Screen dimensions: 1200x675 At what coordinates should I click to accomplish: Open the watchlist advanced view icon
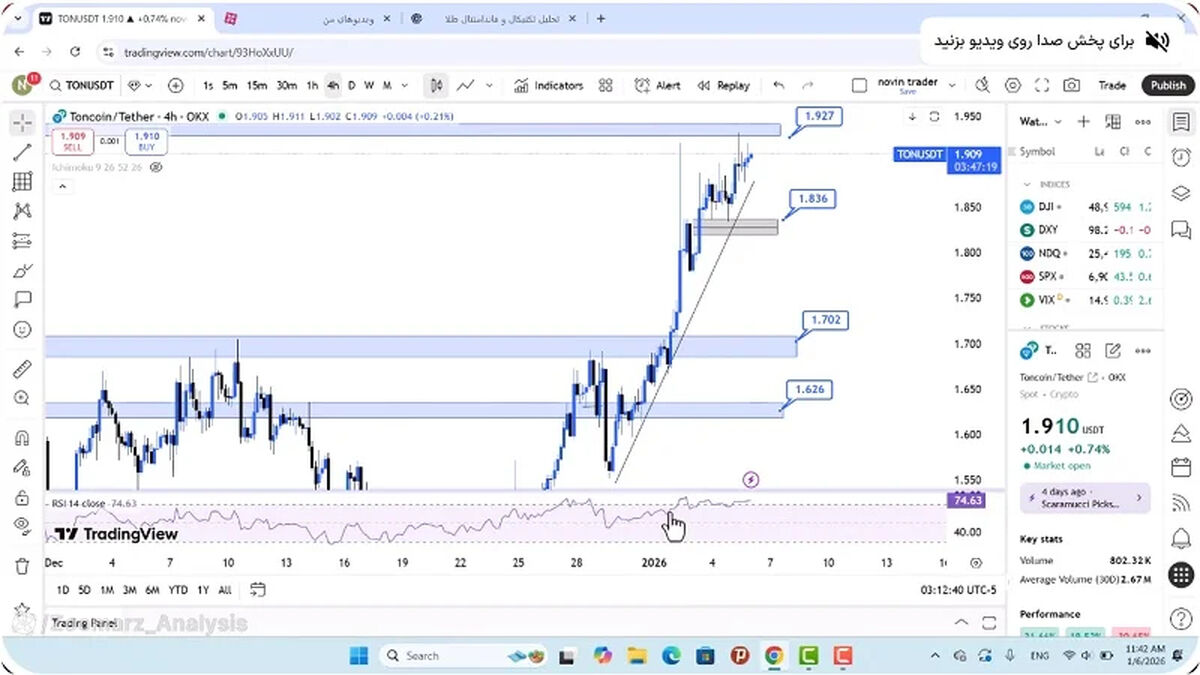coord(1113,122)
